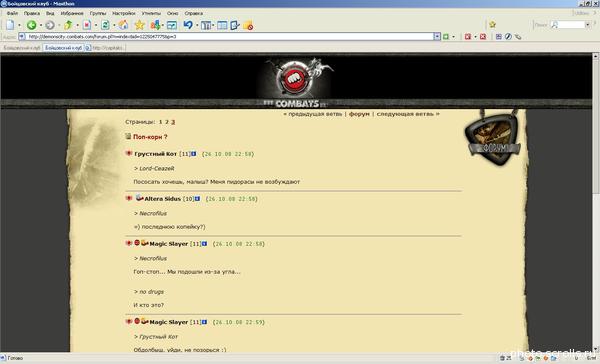Open the Группы menu

pyautogui.click(x=98, y=13)
